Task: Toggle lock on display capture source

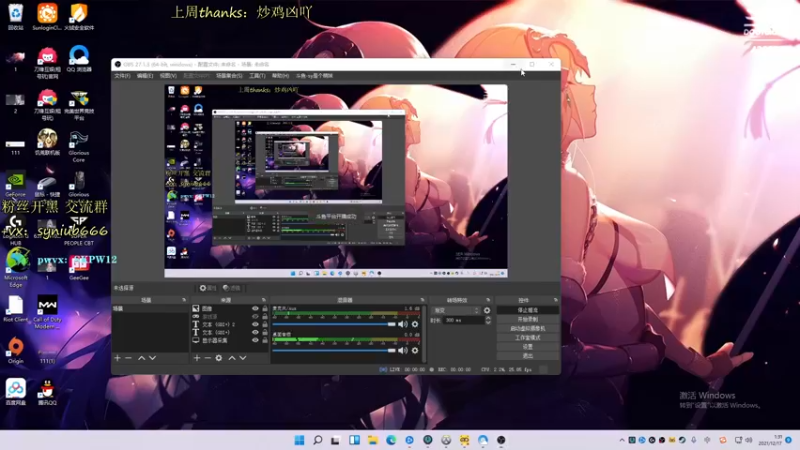Action: [x=265, y=340]
